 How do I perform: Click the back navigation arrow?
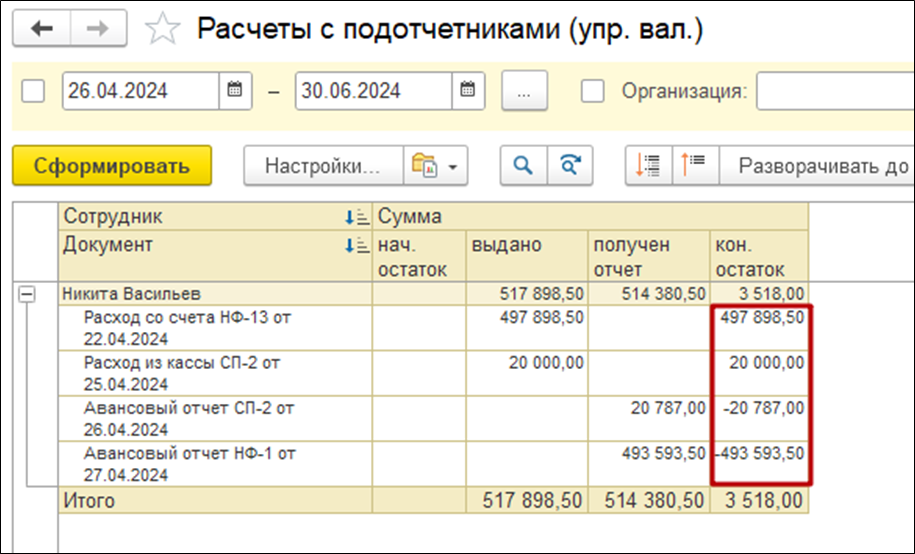(42, 29)
